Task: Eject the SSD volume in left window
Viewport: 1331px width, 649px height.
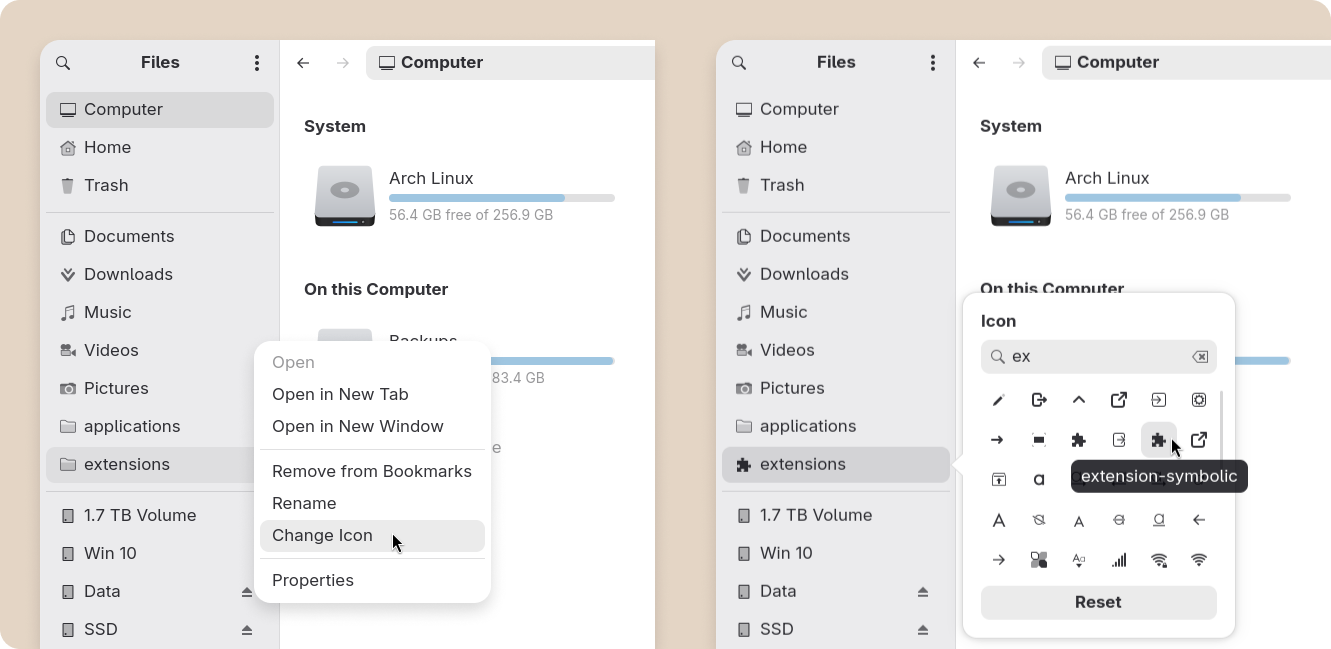Action: (x=247, y=630)
